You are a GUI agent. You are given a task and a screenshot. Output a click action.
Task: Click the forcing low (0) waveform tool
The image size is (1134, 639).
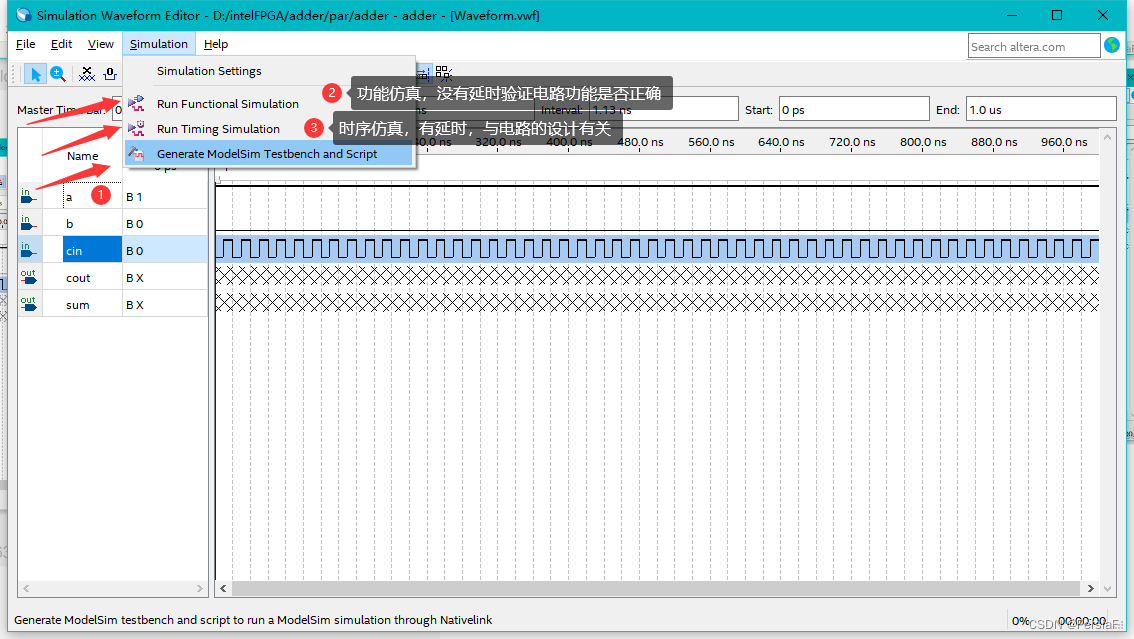coord(110,74)
